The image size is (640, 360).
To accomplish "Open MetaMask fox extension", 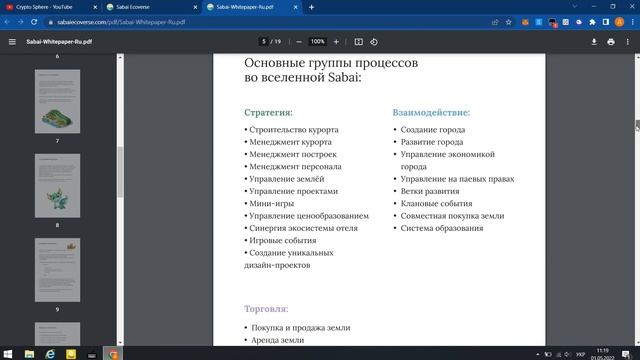I will [525, 22].
